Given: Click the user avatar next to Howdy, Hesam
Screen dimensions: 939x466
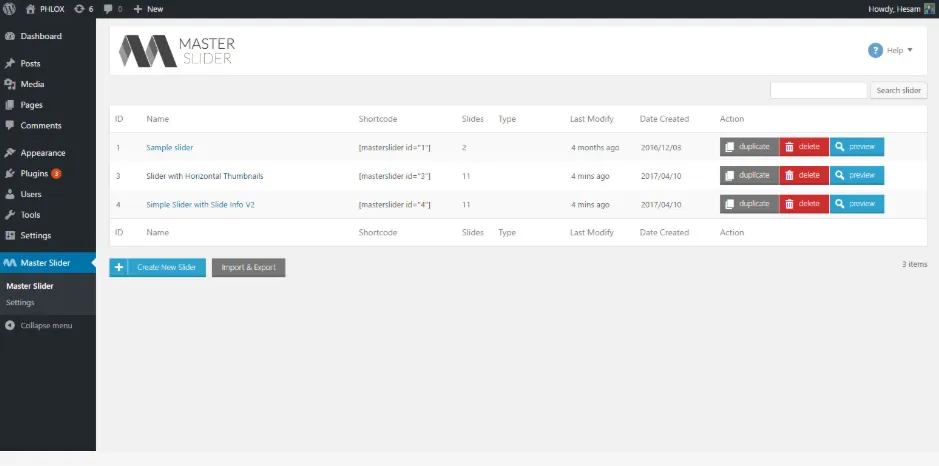Looking at the screenshot, I should [x=929, y=9].
